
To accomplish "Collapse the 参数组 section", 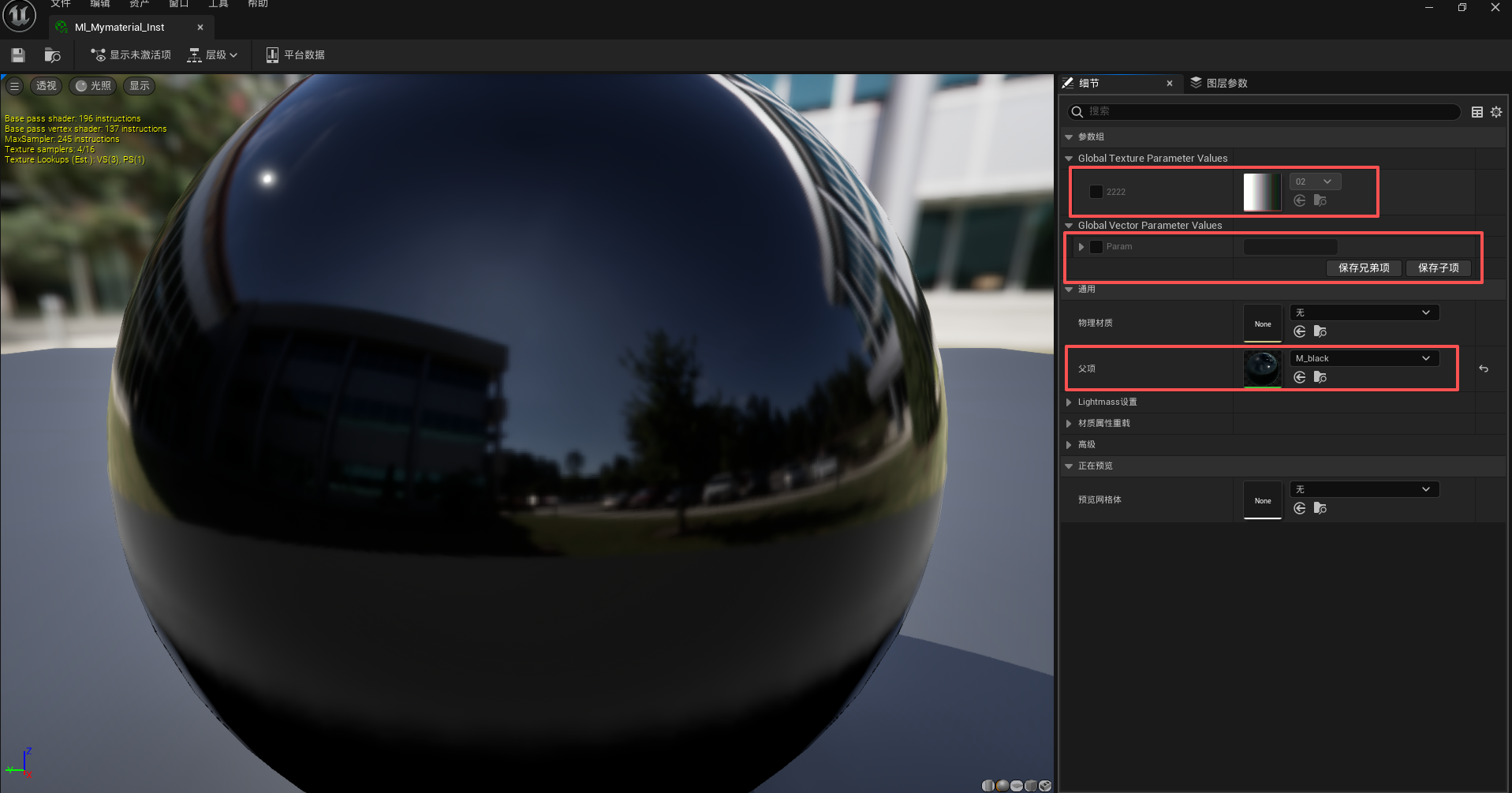I will pyautogui.click(x=1069, y=137).
